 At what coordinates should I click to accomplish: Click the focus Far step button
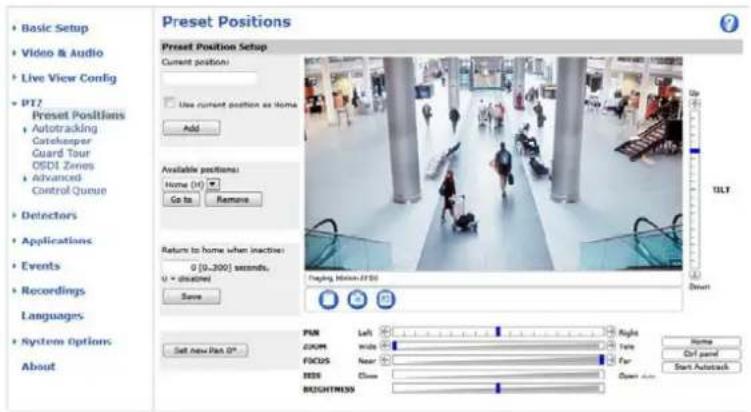[x=611, y=360]
